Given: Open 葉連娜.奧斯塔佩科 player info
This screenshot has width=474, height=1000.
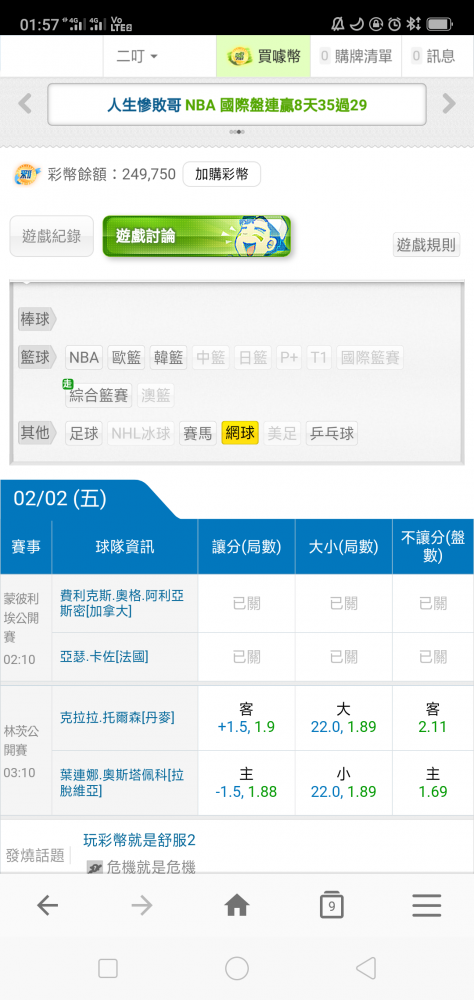Looking at the screenshot, I should pyautogui.click(x=122, y=783).
